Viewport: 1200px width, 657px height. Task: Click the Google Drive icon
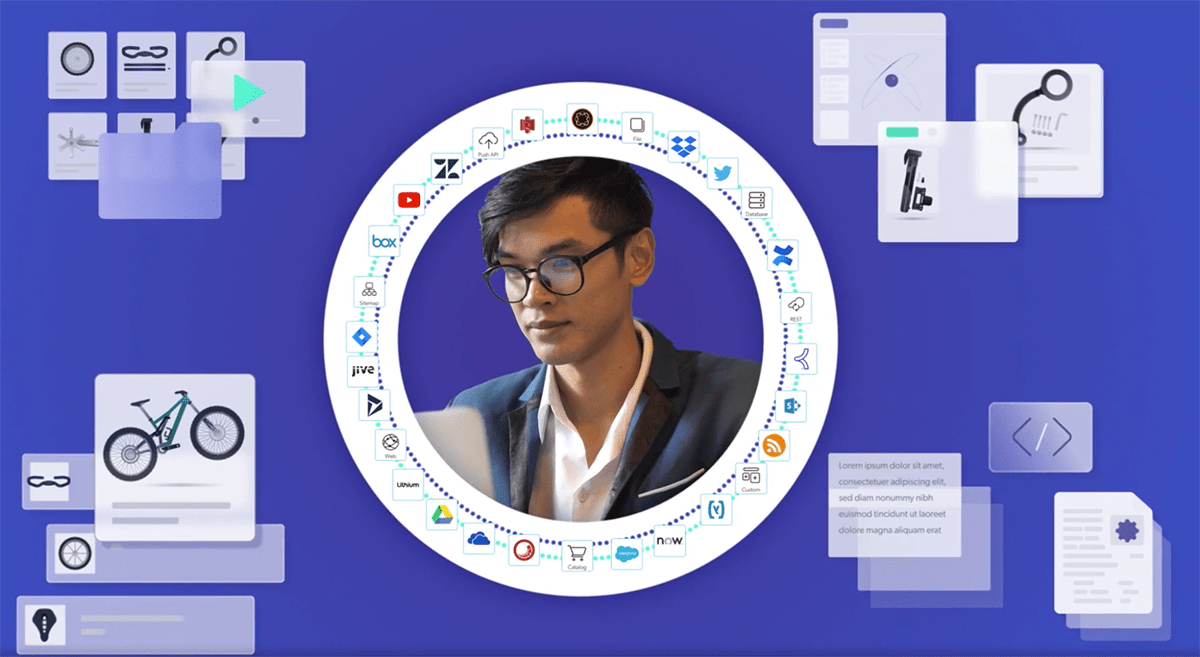(442, 515)
